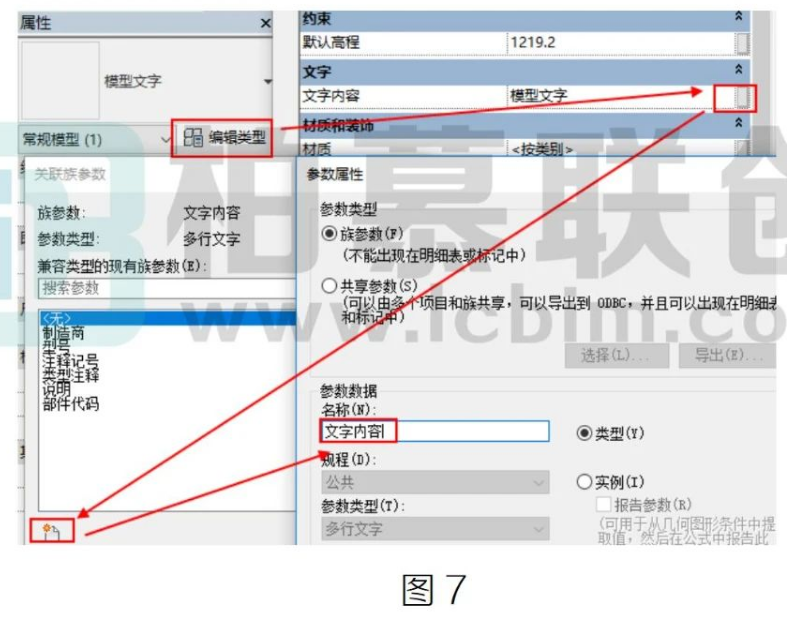Toggle the 报告参数(R) checkbox
The image size is (787, 619).
tap(604, 504)
